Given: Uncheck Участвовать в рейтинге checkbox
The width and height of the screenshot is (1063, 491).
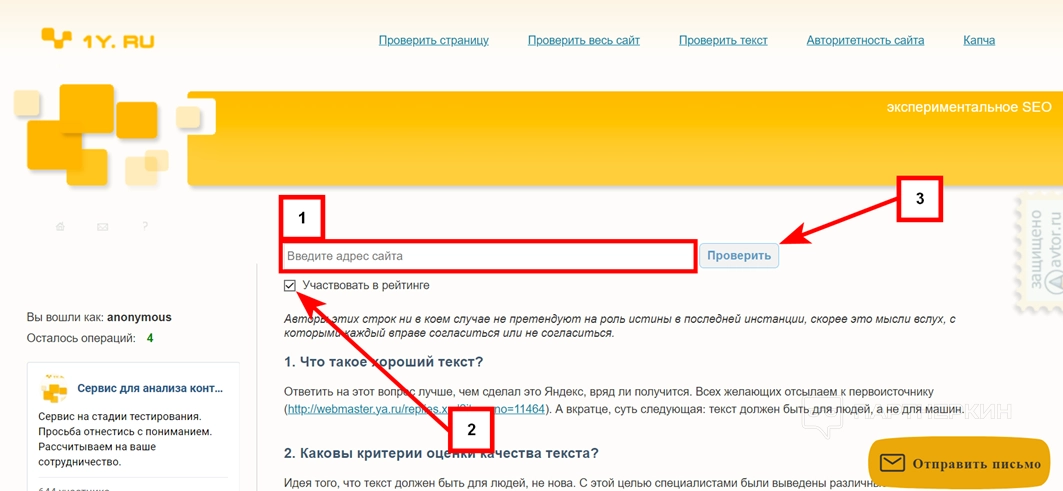Looking at the screenshot, I should [x=291, y=286].
